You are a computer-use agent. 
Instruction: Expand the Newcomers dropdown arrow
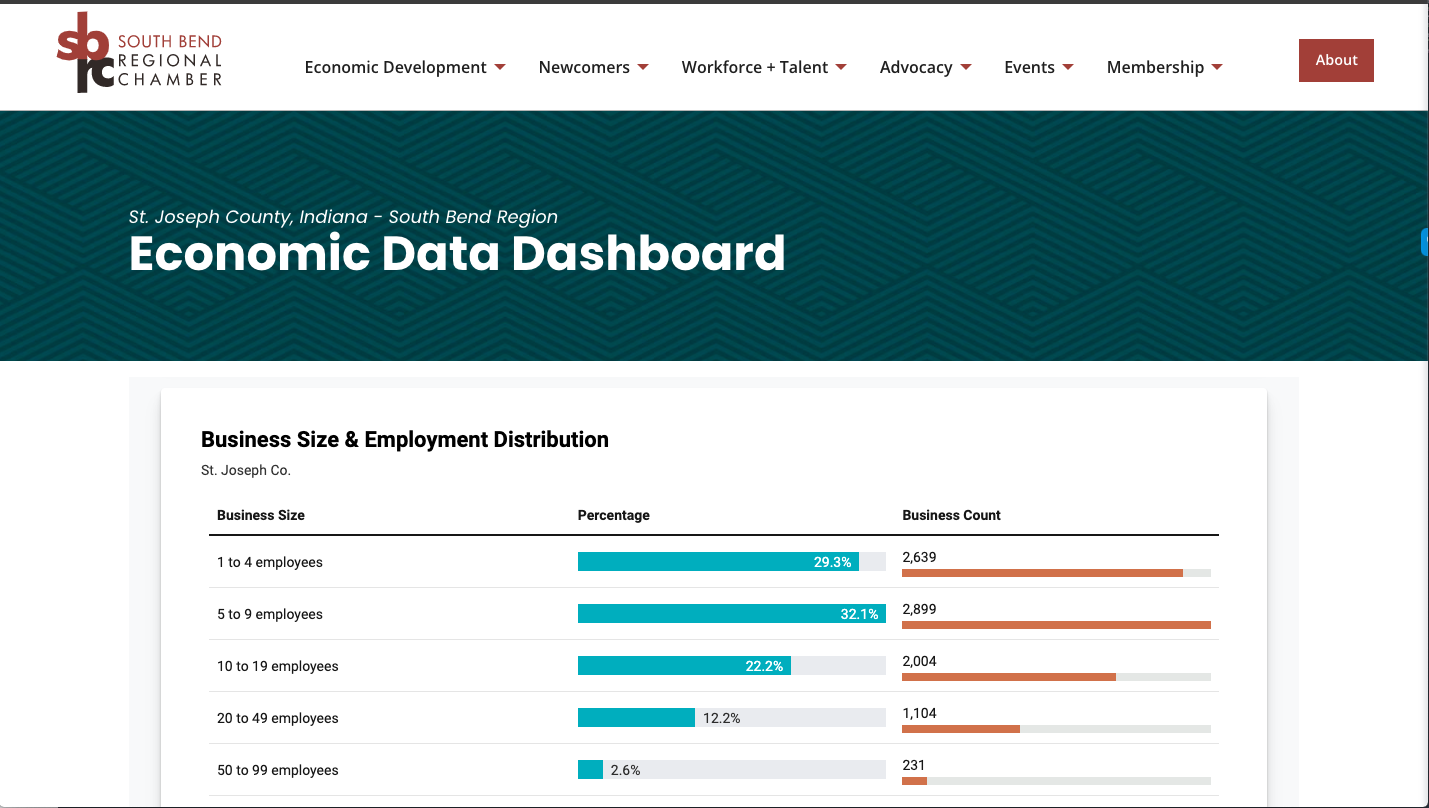point(643,67)
